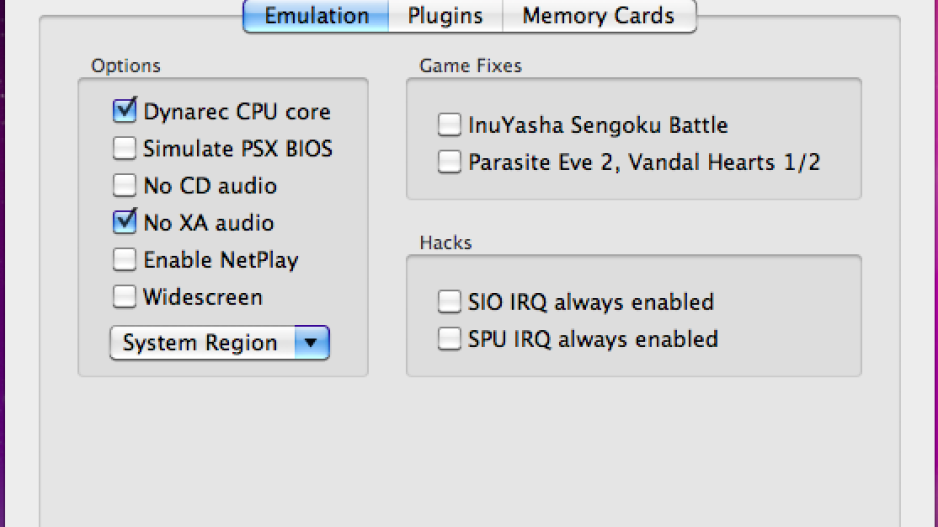Click the "always enabled" text of SPU IRQ

(636, 339)
